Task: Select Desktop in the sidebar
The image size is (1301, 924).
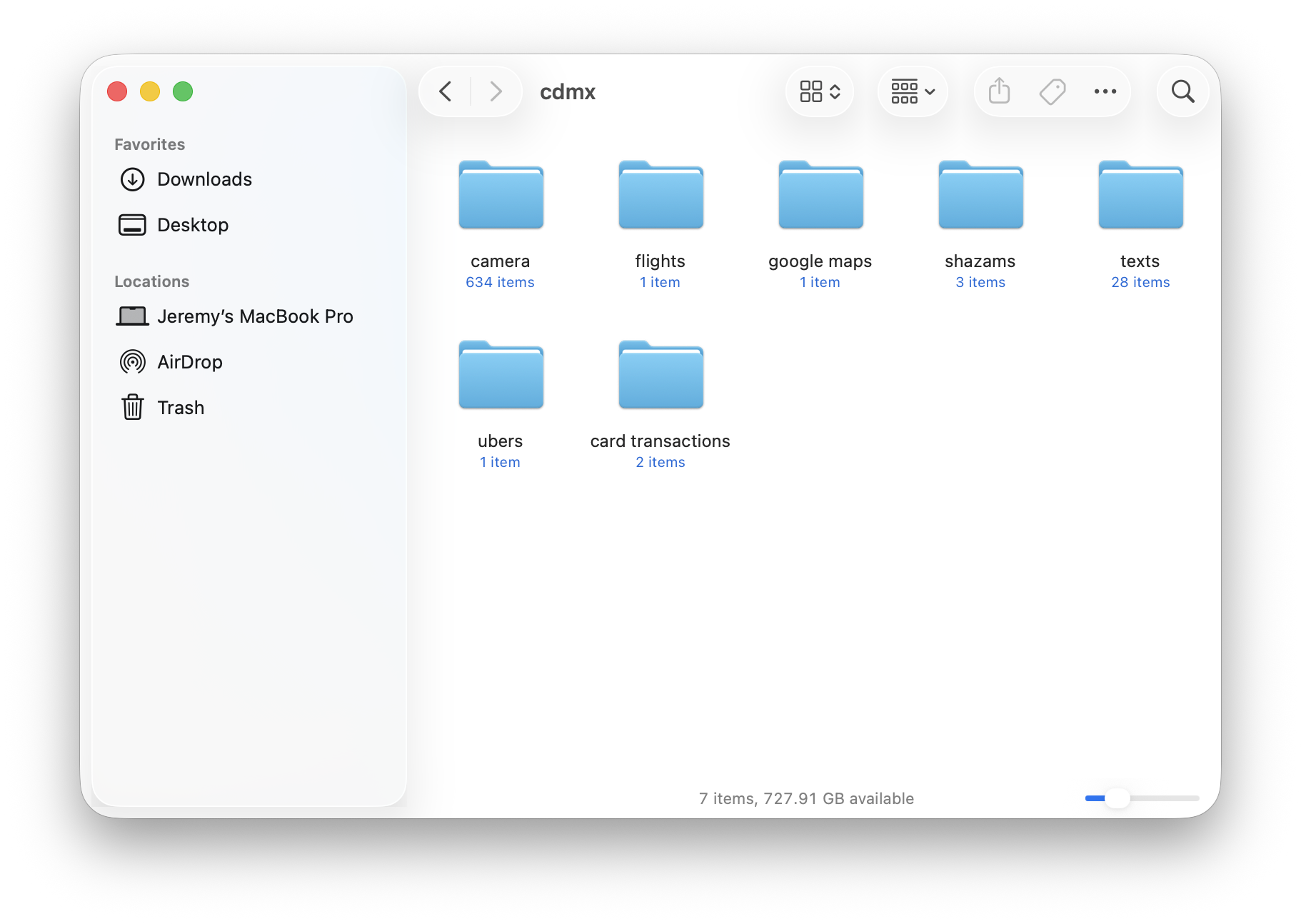Action: [193, 225]
